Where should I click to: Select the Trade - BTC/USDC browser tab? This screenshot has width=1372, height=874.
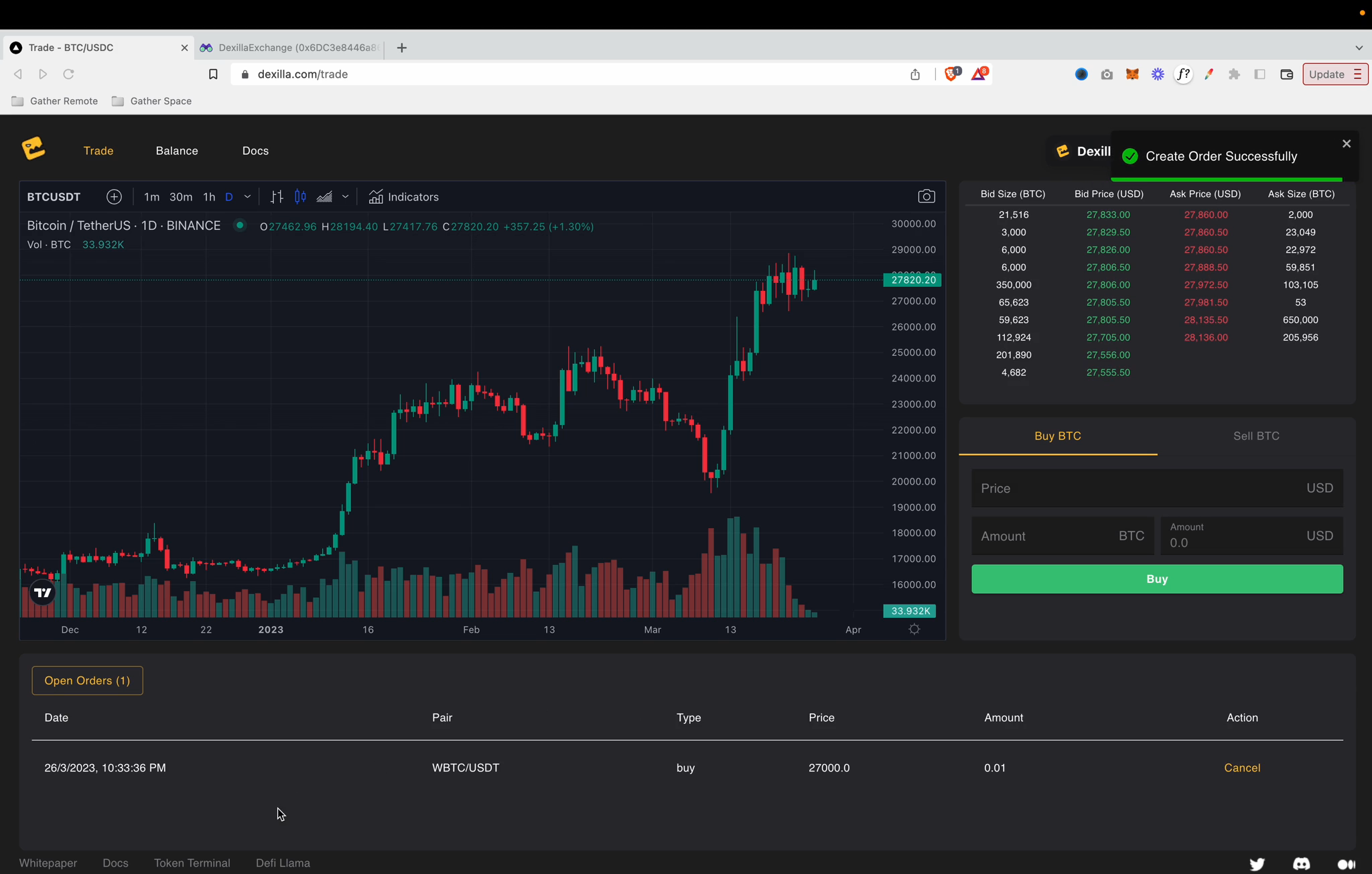coord(99,48)
